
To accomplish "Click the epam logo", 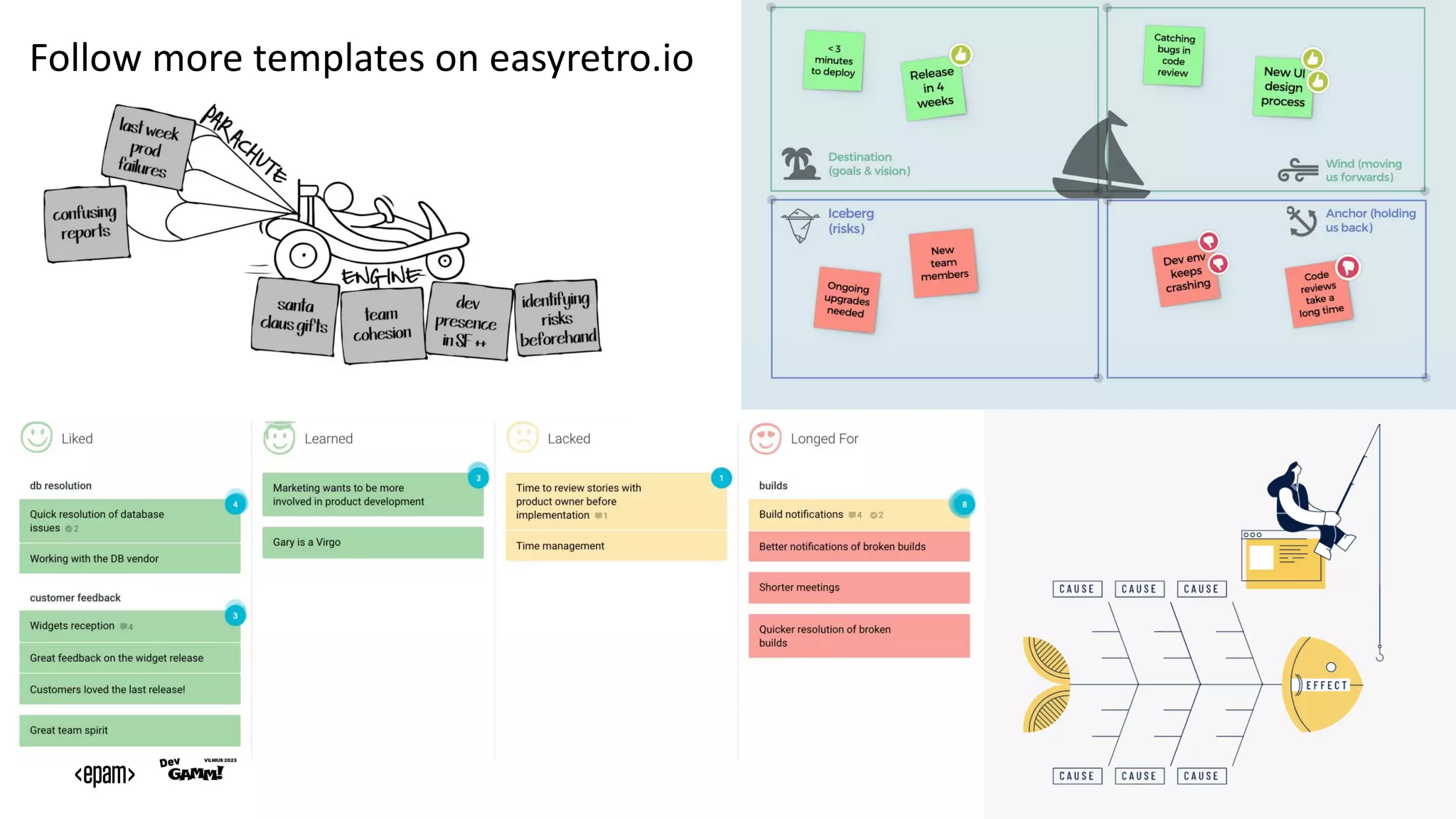I will pyautogui.click(x=105, y=774).
